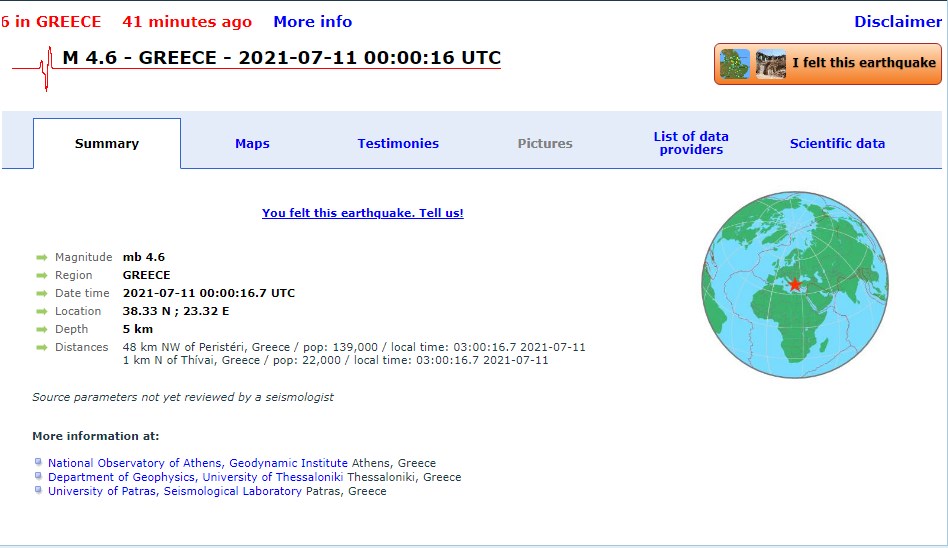The image size is (948, 548).
Task: Click the seismograph waveform icon beside the title
Action: point(38,67)
